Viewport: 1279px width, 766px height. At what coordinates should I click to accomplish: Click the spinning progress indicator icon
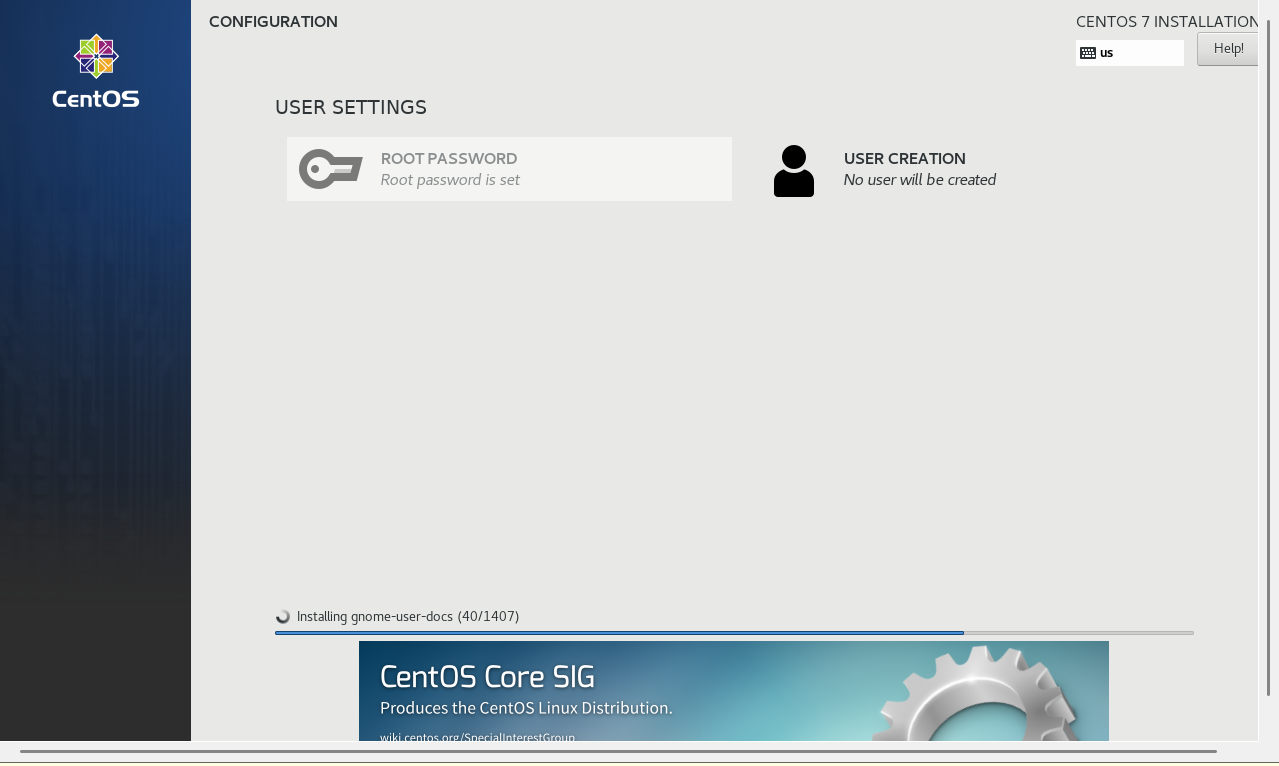coord(284,616)
